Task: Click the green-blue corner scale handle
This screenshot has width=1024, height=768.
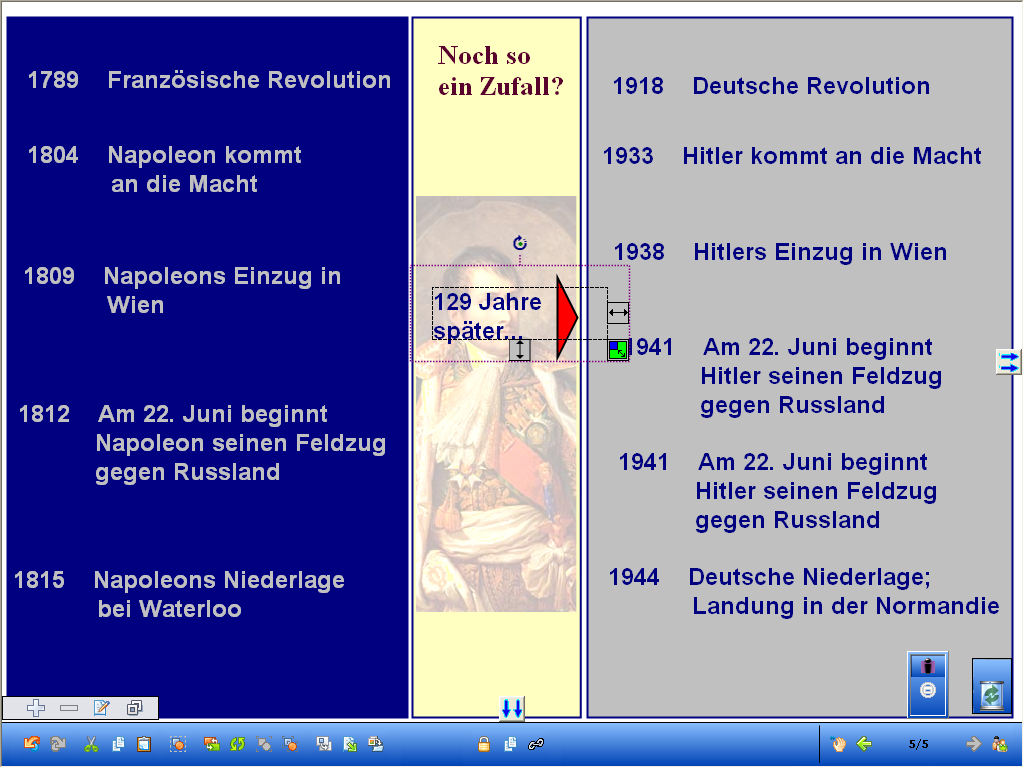Action: (618, 350)
